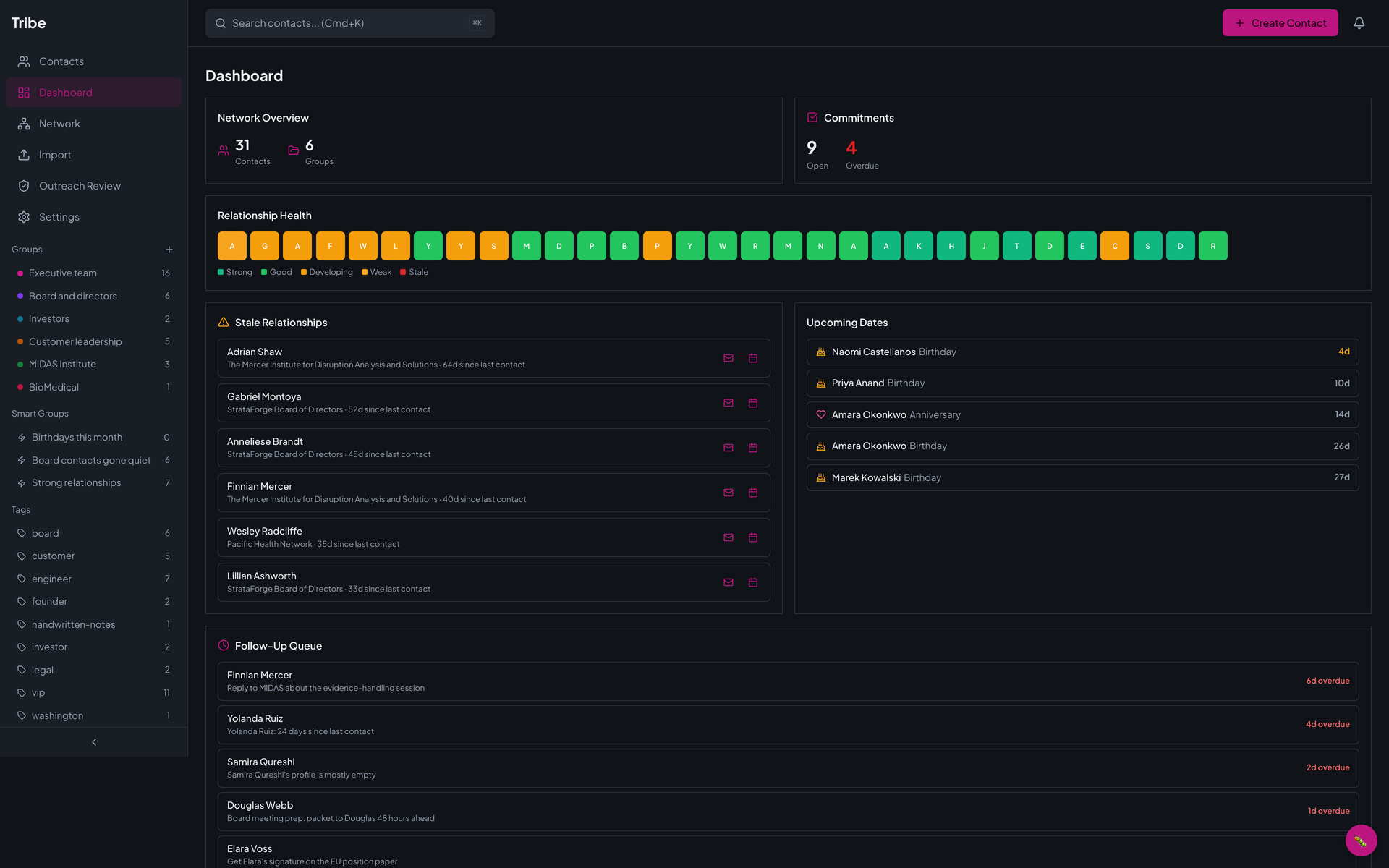The width and height of the screenshot is (1389, 868).
Task: Open Amara Okonkwo Anniversary entry
Action: (x=1083, y=415)
